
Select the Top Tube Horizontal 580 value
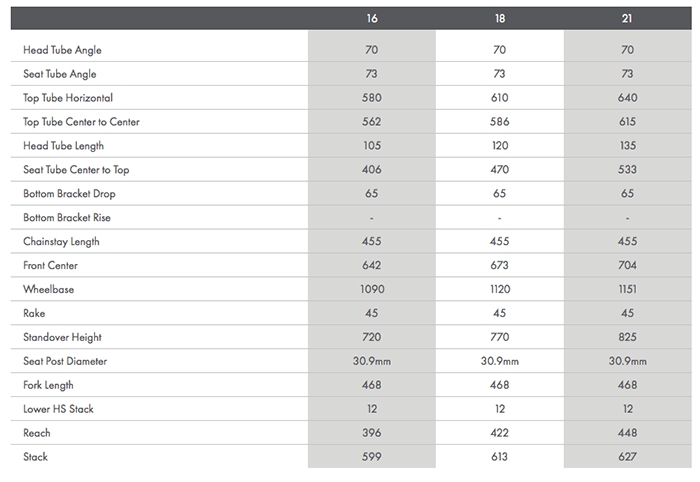tap(372, 98)
